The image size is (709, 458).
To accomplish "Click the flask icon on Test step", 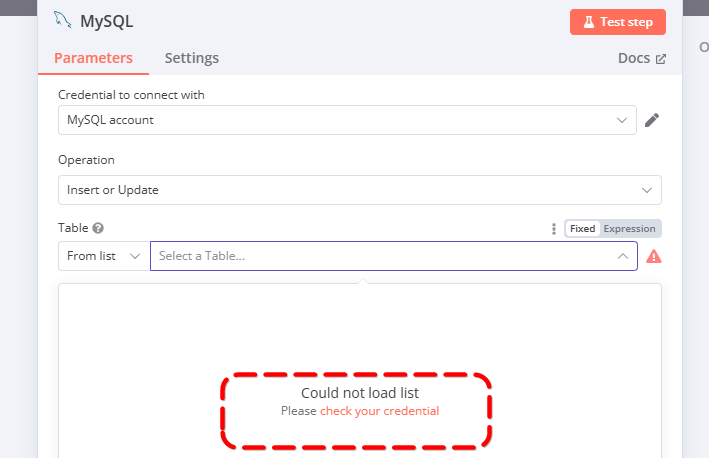I will (588, 22).
